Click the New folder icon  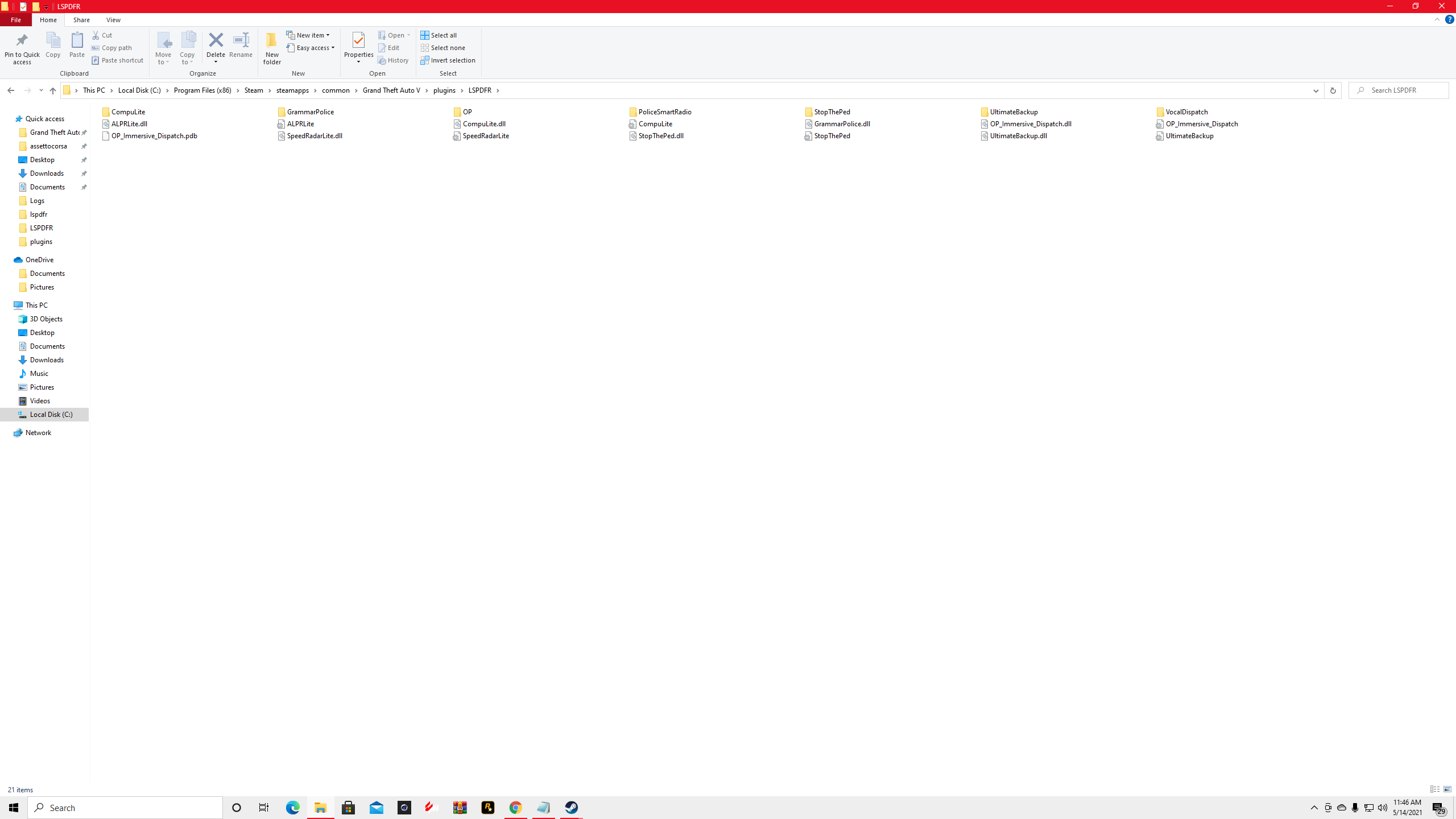pyautogui.click(x=272, y=41)
